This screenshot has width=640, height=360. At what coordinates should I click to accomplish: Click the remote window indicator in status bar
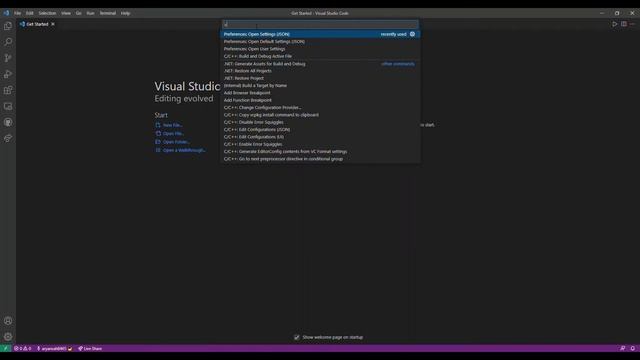pyautogui.click(x=5, y=349)
